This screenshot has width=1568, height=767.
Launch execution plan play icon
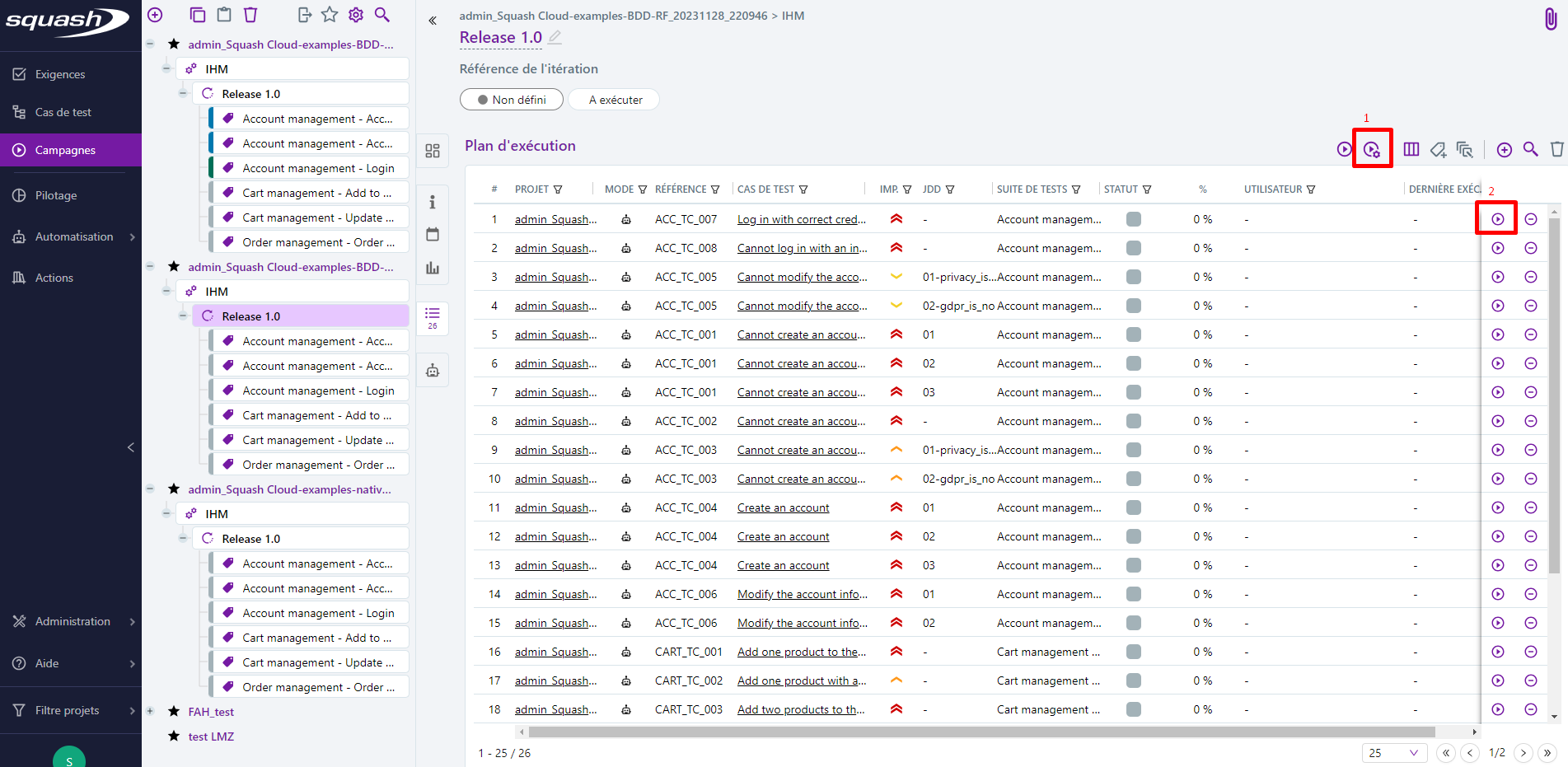pyautogui.click(x=1344, y=149)
